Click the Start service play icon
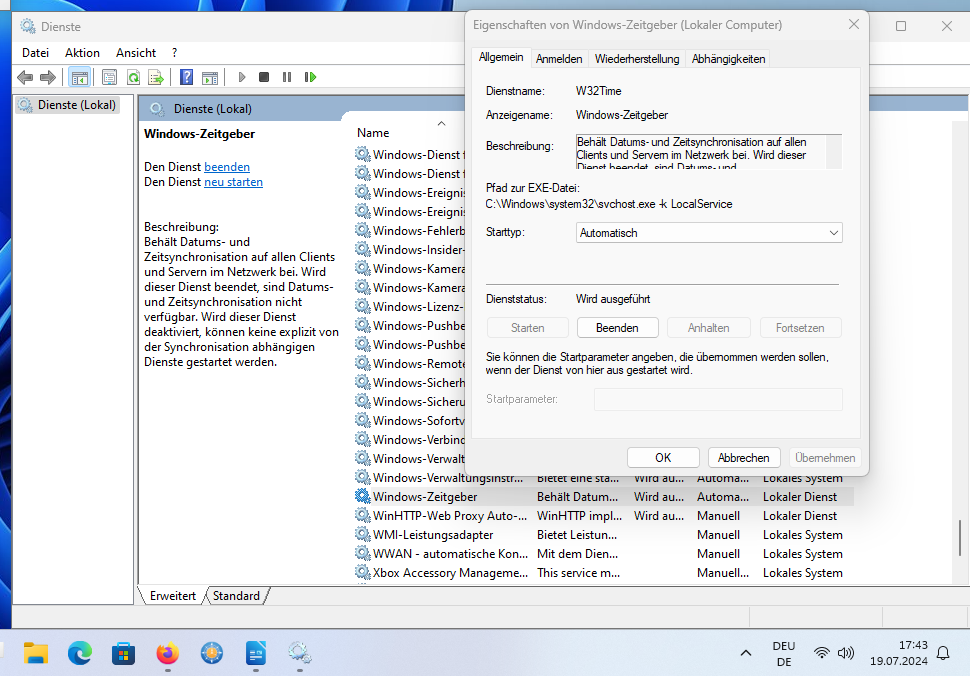This screenshot has width=970, height=676. coord(241,77)
